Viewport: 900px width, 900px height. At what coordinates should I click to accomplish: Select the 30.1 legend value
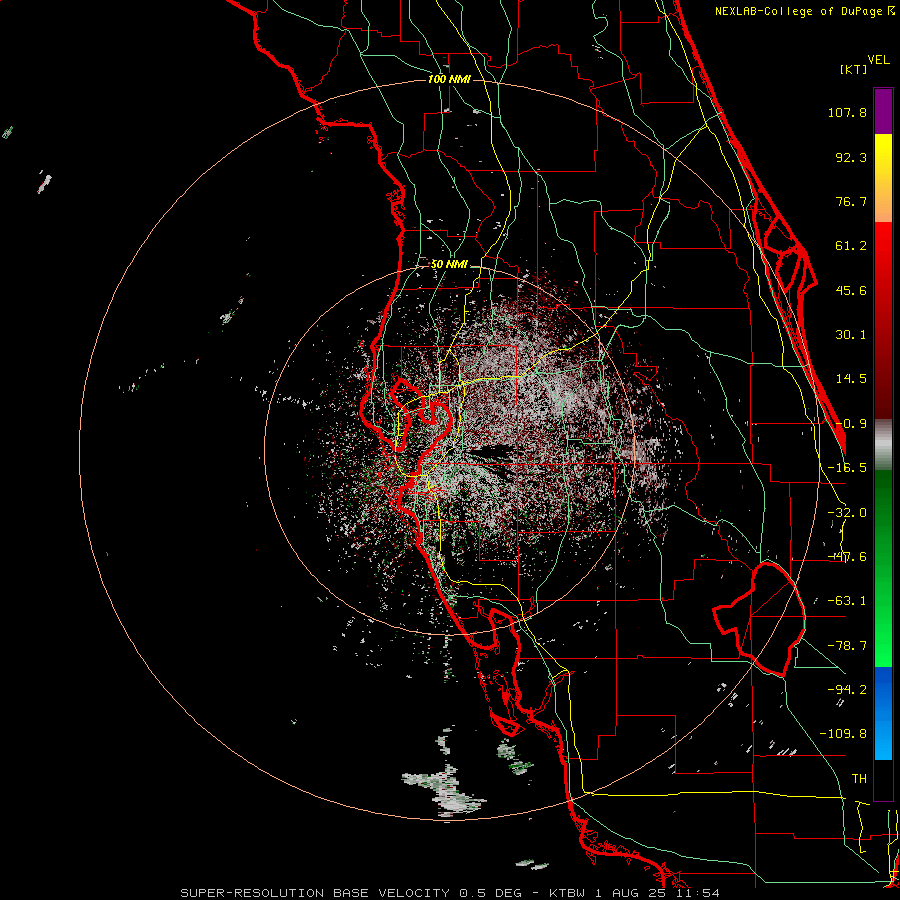coord(851,335)
